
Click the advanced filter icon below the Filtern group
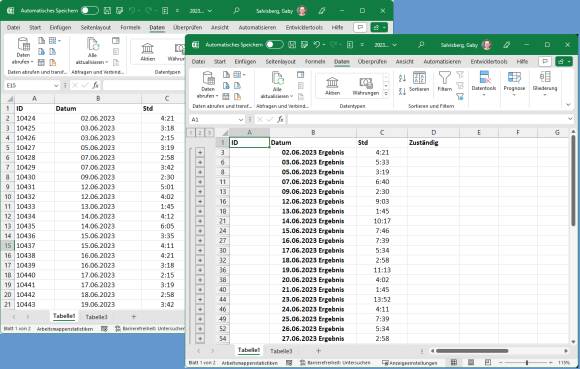460,97
